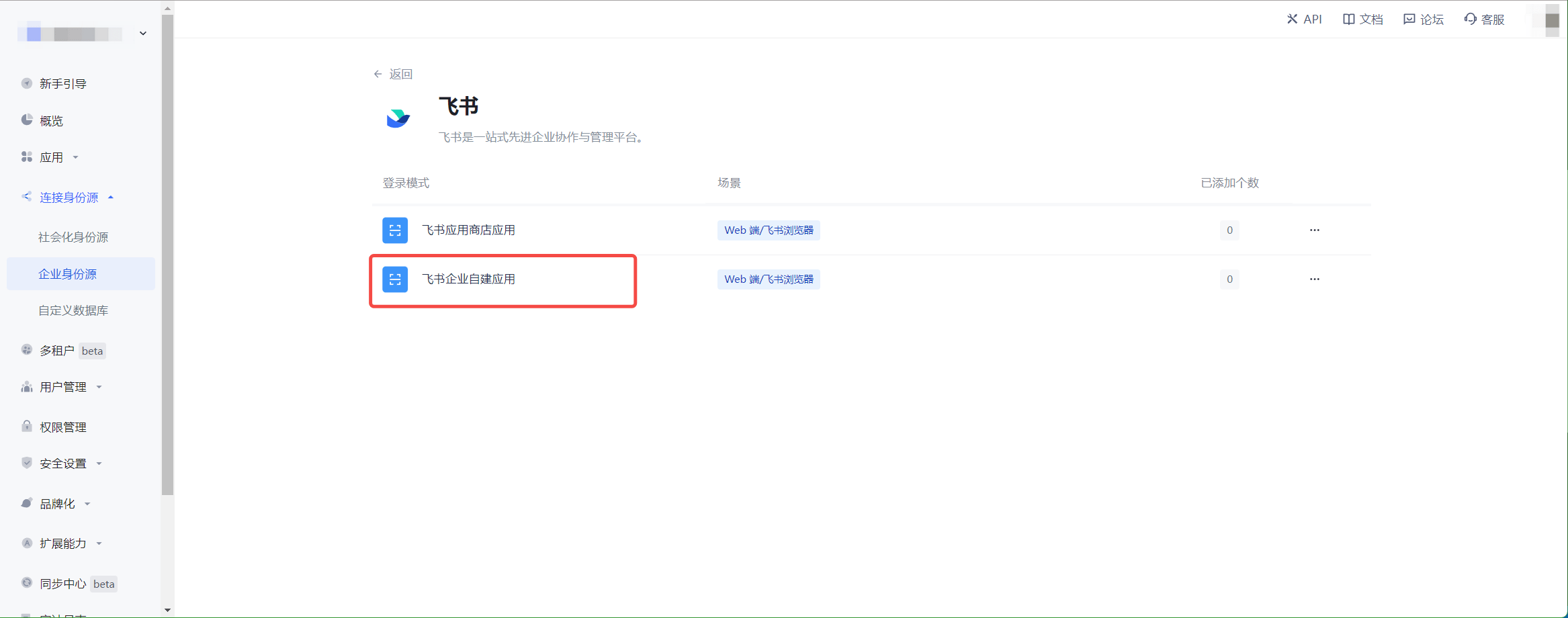The width and height of the screenshot is (1568, 618).
Task: Open the 论坛 forum from top bar
Action: point(1423,19)
